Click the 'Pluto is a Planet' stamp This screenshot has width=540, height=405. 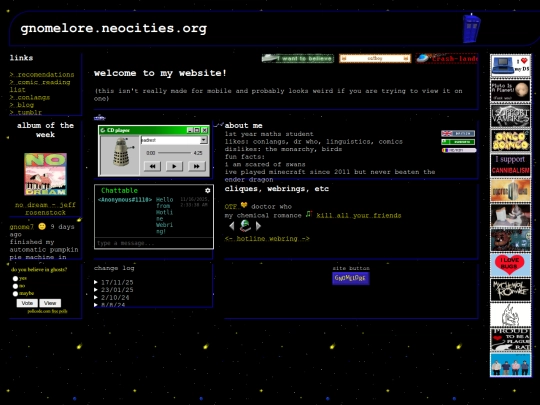pos(510,91)
